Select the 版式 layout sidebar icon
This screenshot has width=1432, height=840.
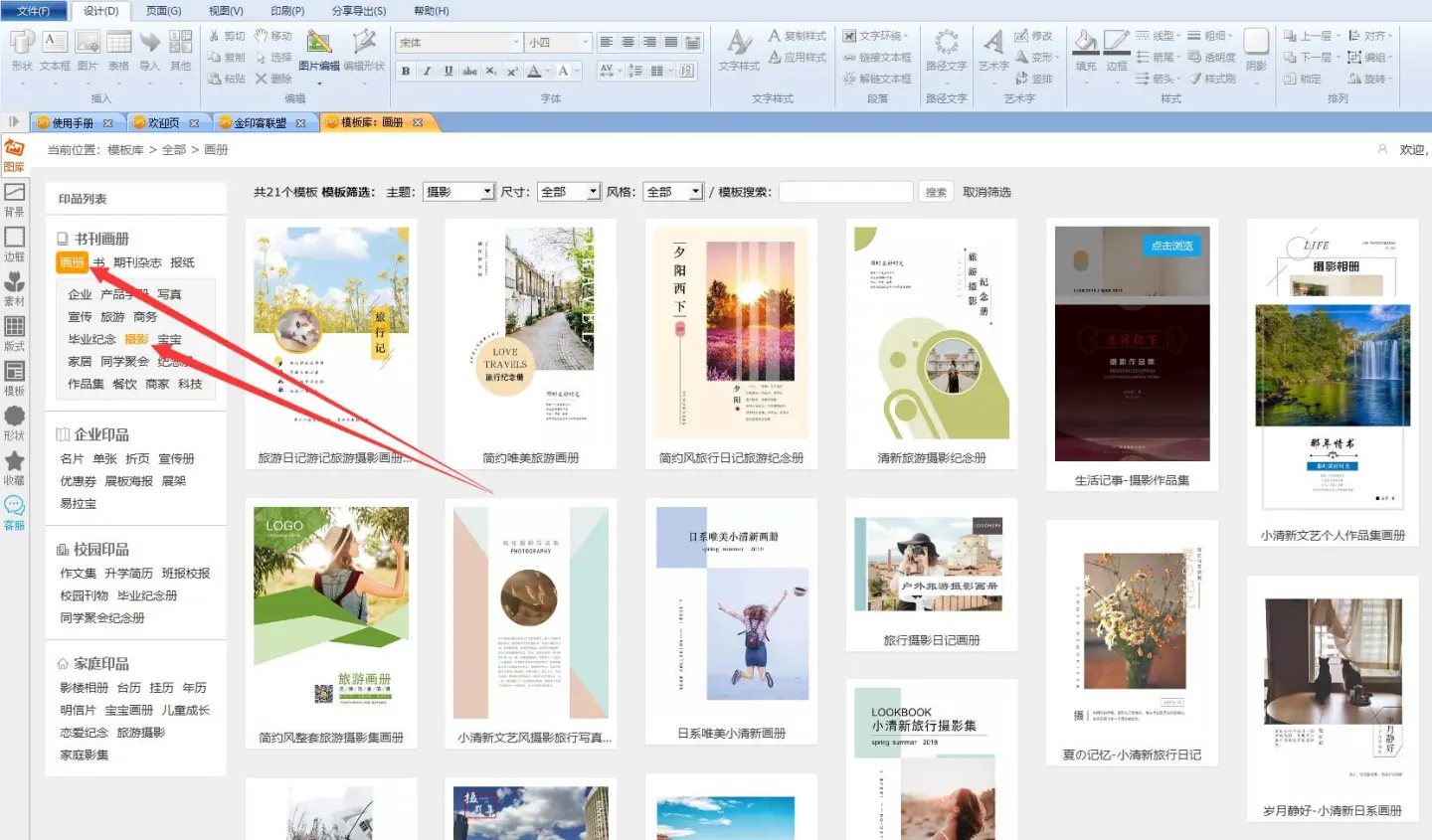pos(14,333)
